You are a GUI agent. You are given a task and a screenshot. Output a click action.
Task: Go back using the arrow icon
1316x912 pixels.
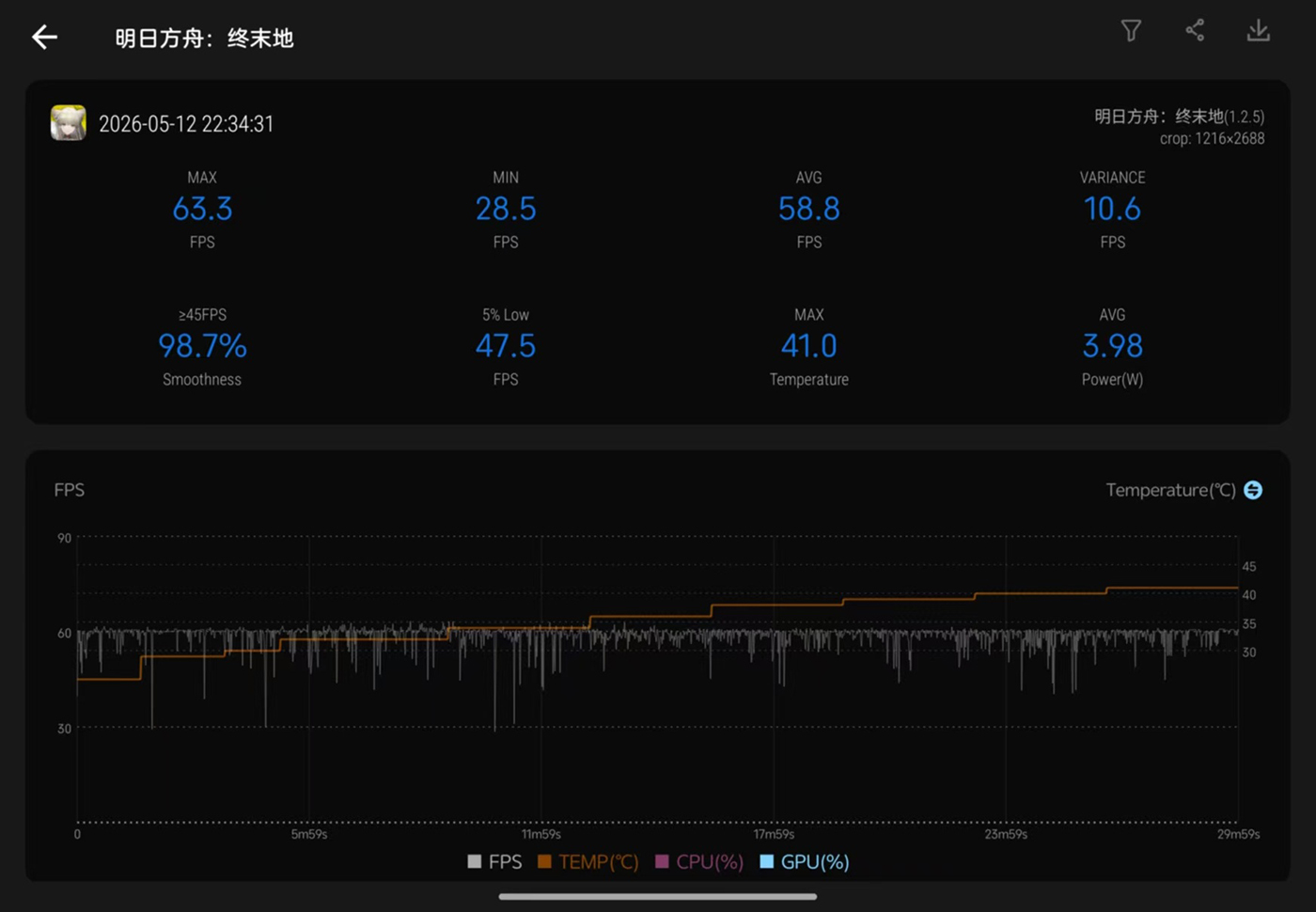pos(44,38)
